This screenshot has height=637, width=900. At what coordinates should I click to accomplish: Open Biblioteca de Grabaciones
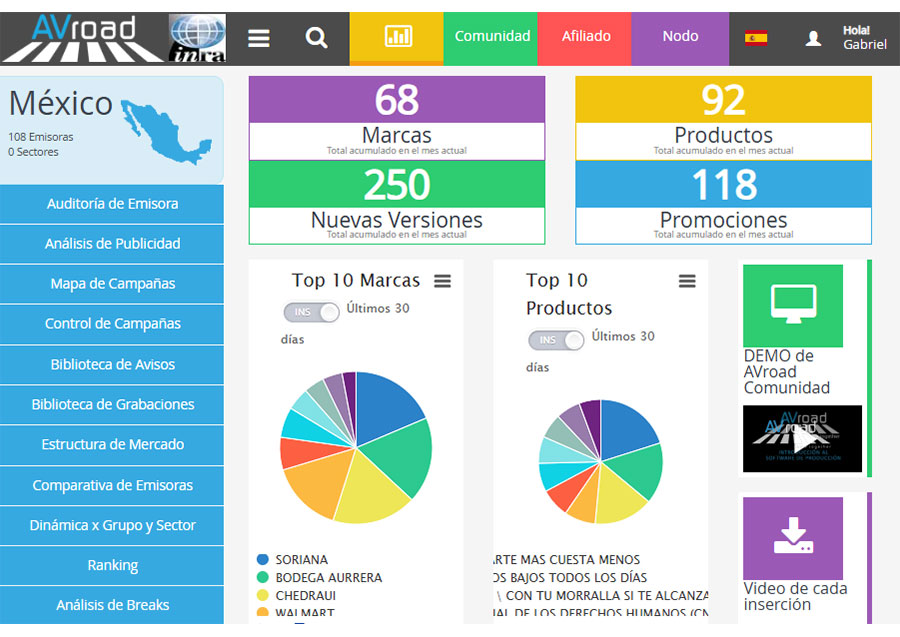(x=112, y=405)
